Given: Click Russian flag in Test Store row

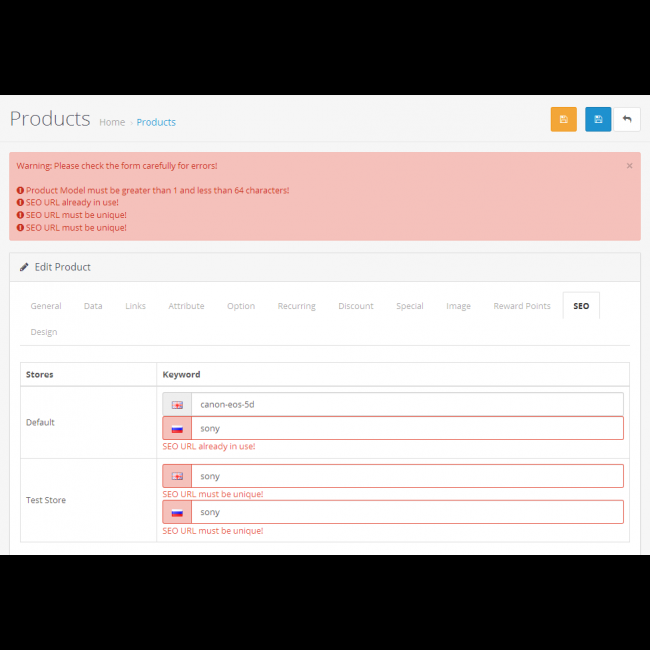Looking at the screenshot, I should coord(177,513).
